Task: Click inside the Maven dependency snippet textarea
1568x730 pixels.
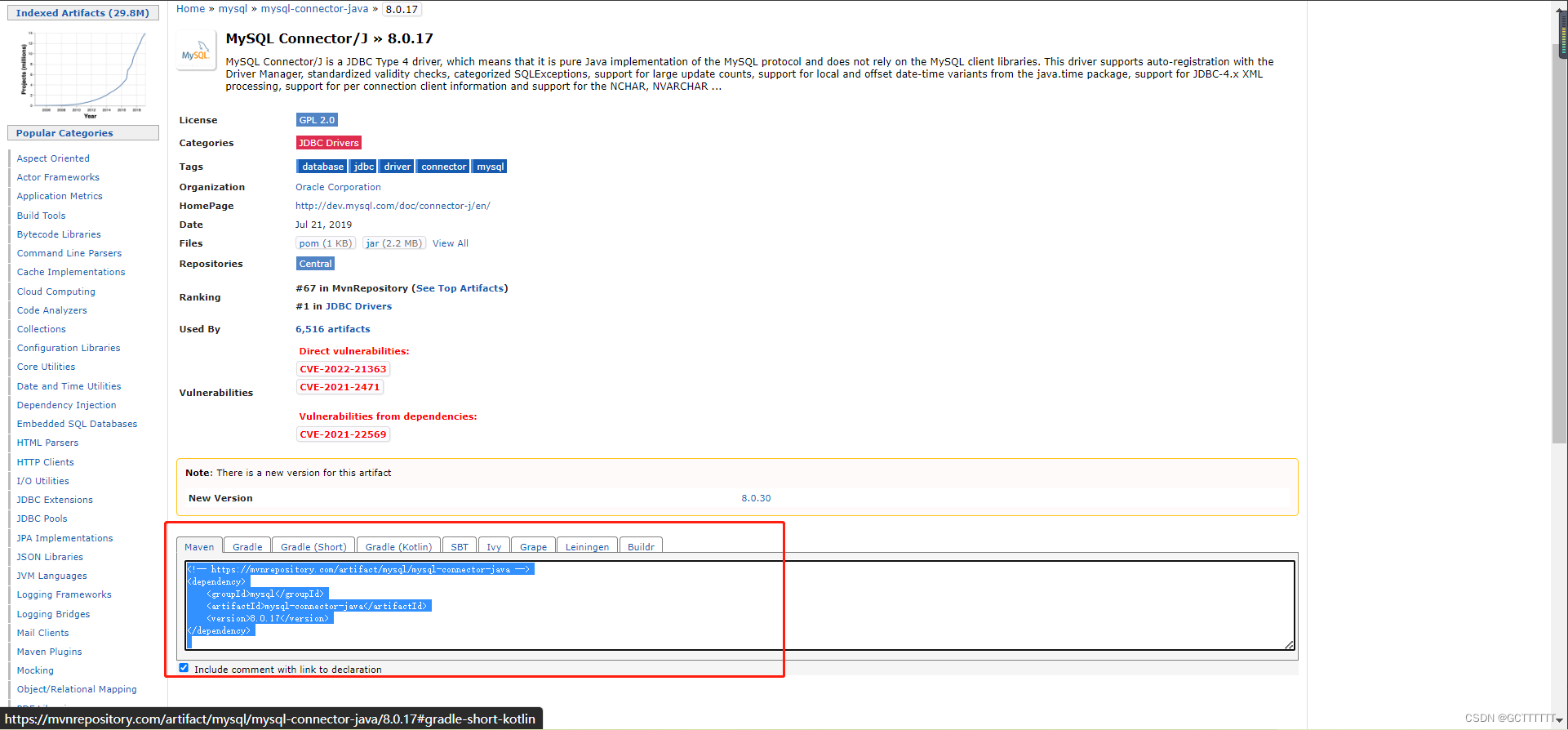Action: click(740, 605)
